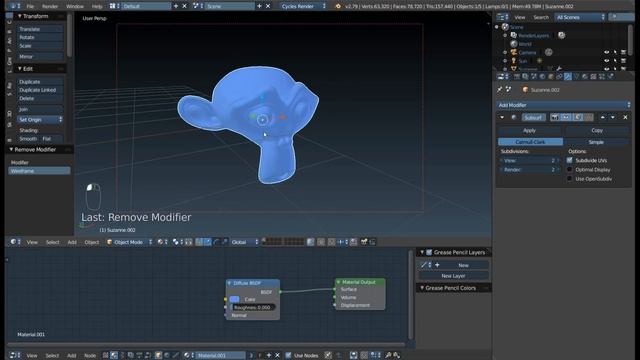Open Help menu
This screenshot has width=640, height=360.
[97, 6]
